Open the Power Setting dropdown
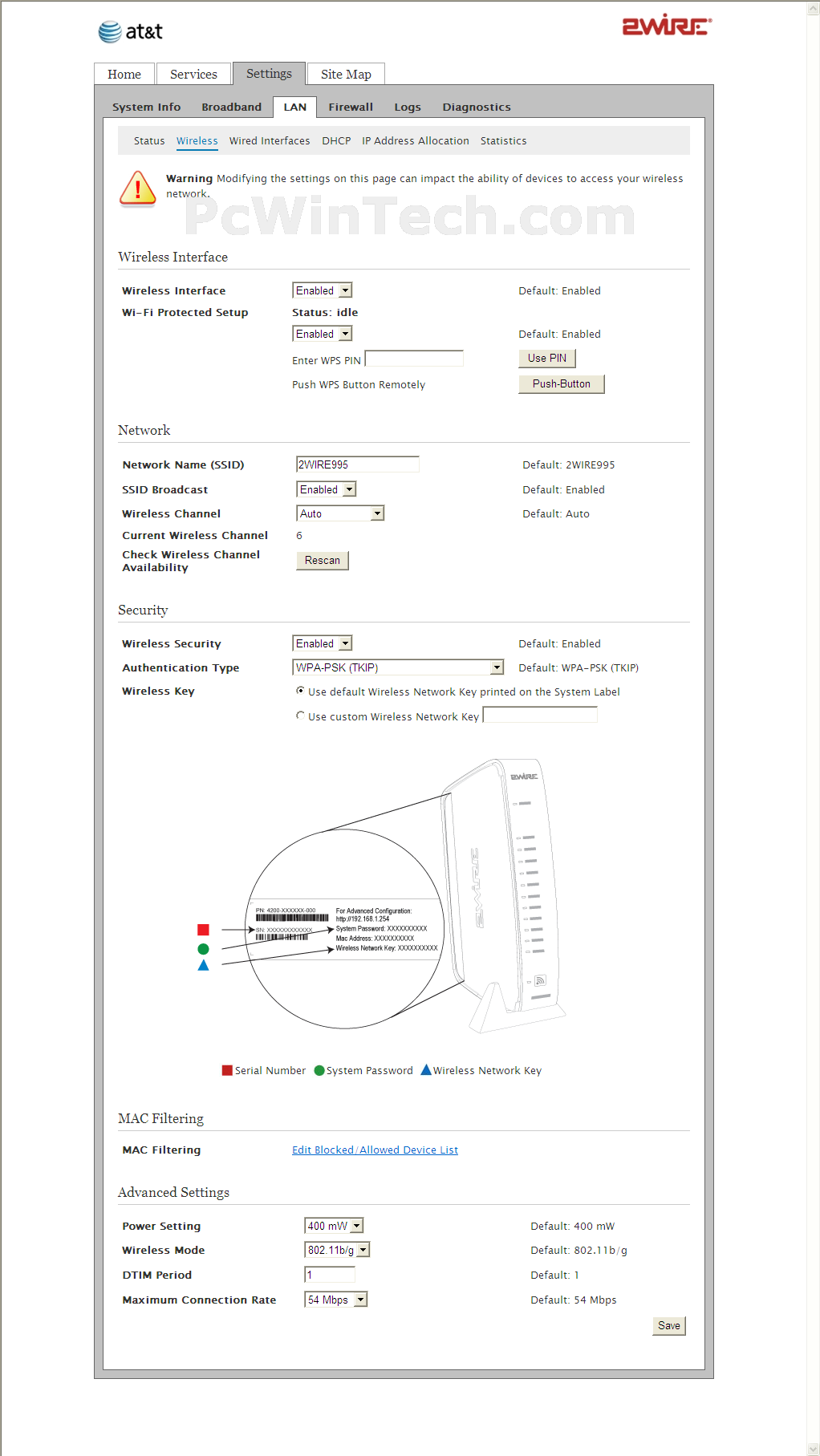820x1456 pixels. [335, 1226]
